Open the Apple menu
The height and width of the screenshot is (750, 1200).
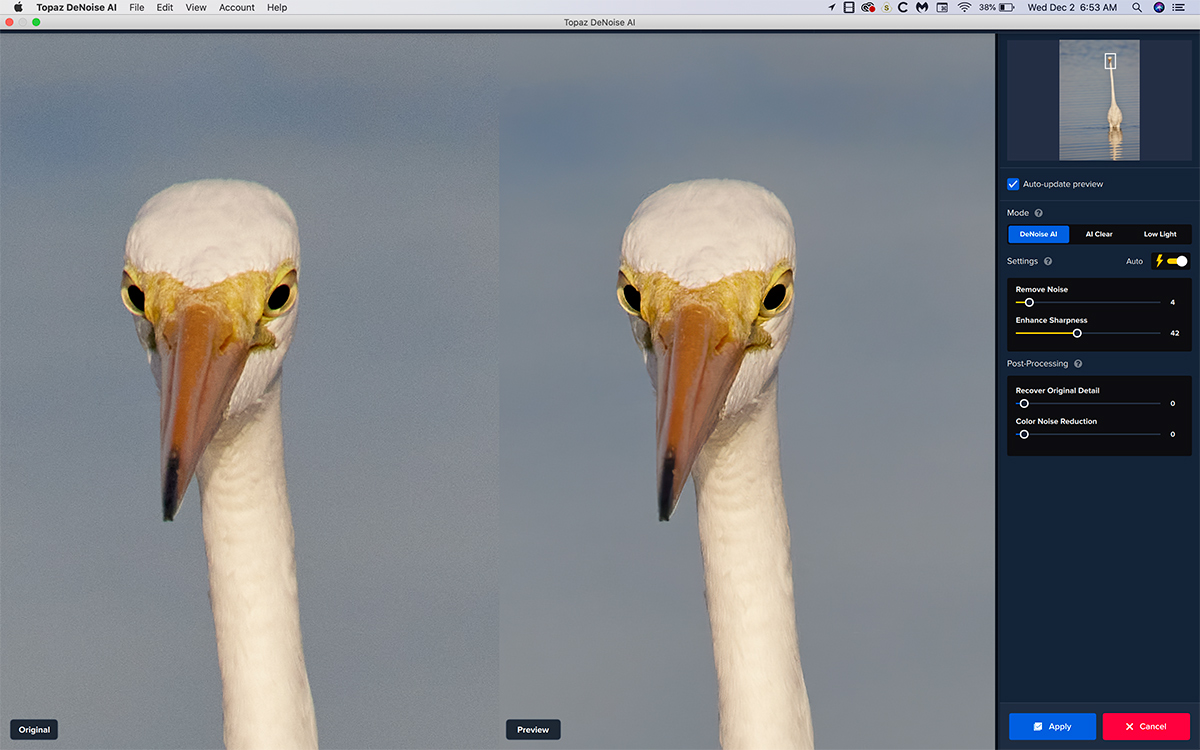point(18,7)
